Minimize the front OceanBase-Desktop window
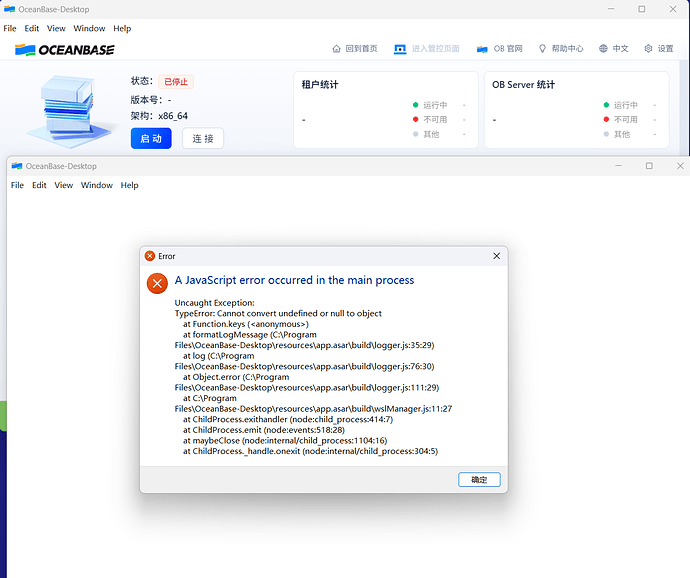 (619, 166)
